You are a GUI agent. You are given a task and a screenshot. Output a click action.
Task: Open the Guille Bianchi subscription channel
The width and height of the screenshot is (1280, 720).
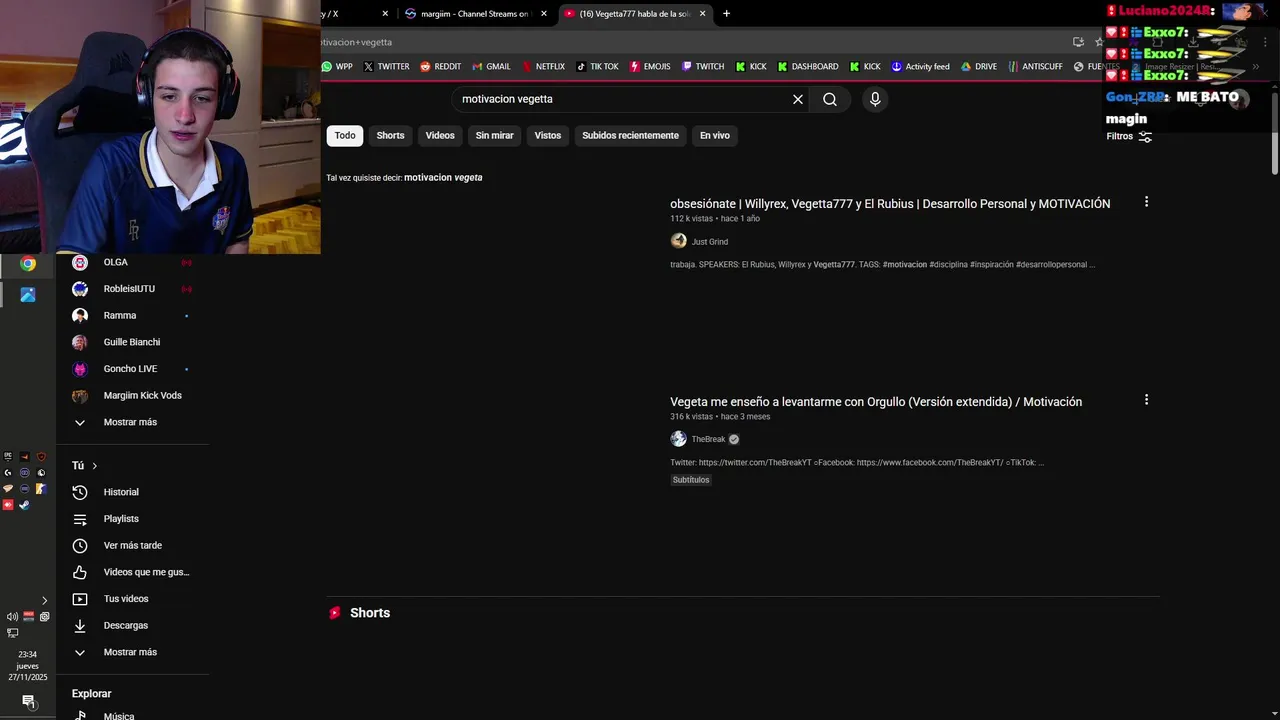click(x=132, y=342)
